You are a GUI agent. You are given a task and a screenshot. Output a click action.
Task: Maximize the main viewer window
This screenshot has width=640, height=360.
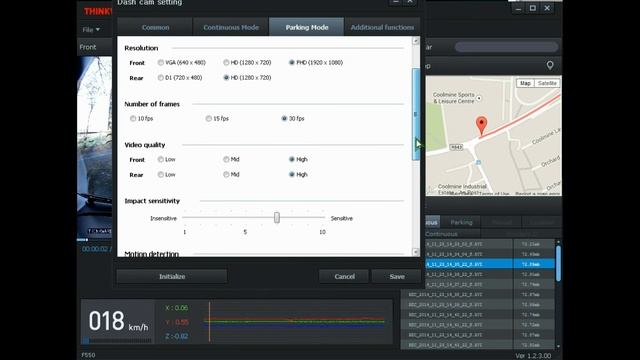(x=533, y=8)
